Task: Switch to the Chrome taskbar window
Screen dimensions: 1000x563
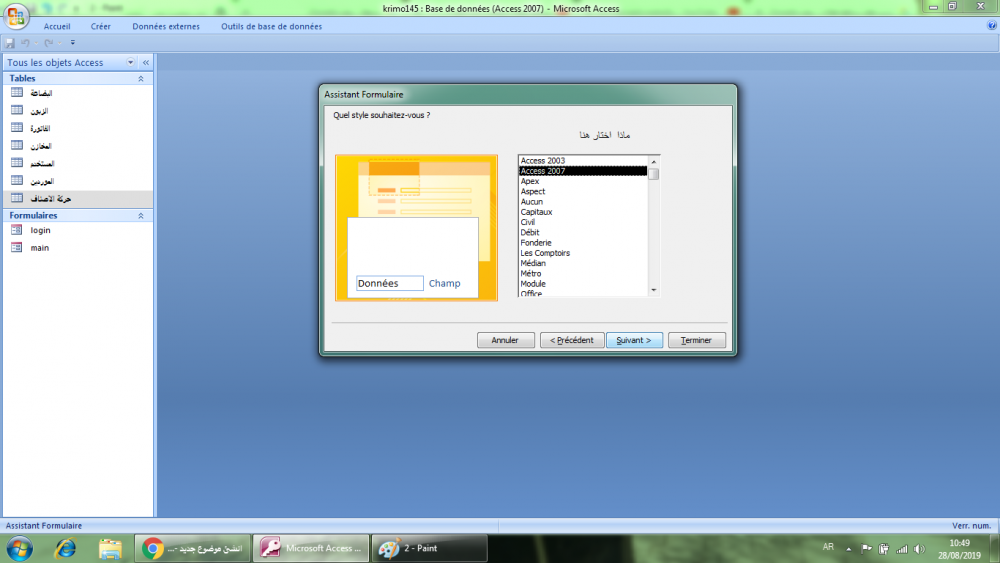Action: [x=193, y=548]
